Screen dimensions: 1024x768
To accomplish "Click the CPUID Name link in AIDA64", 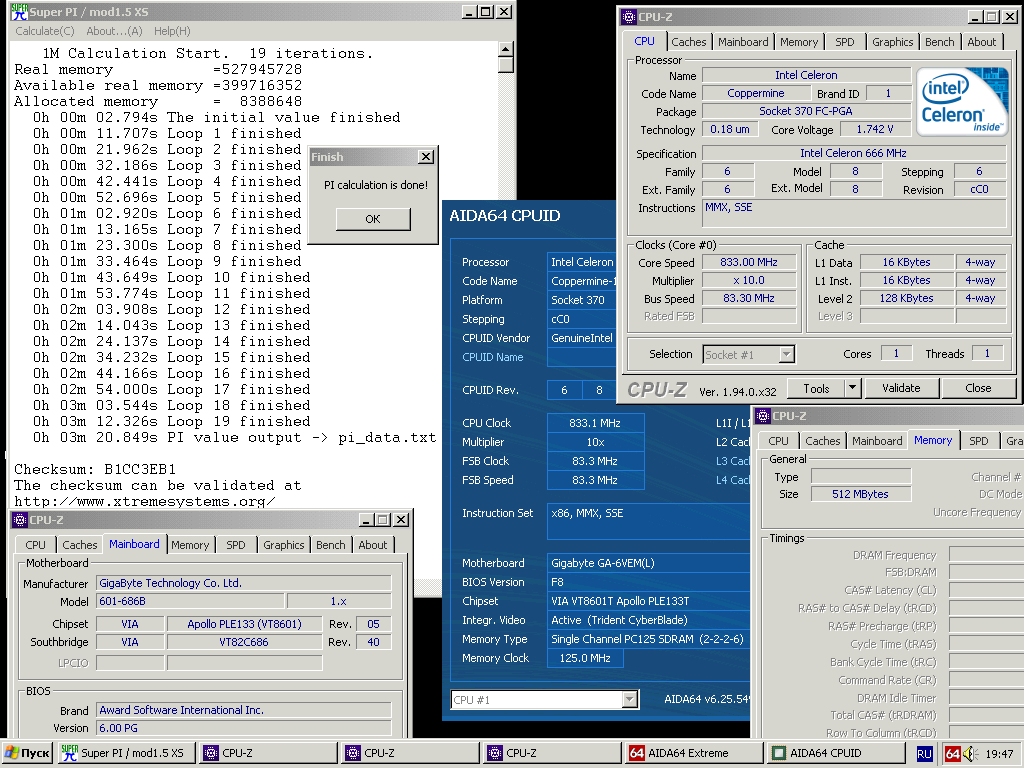I will click(492, 357).
